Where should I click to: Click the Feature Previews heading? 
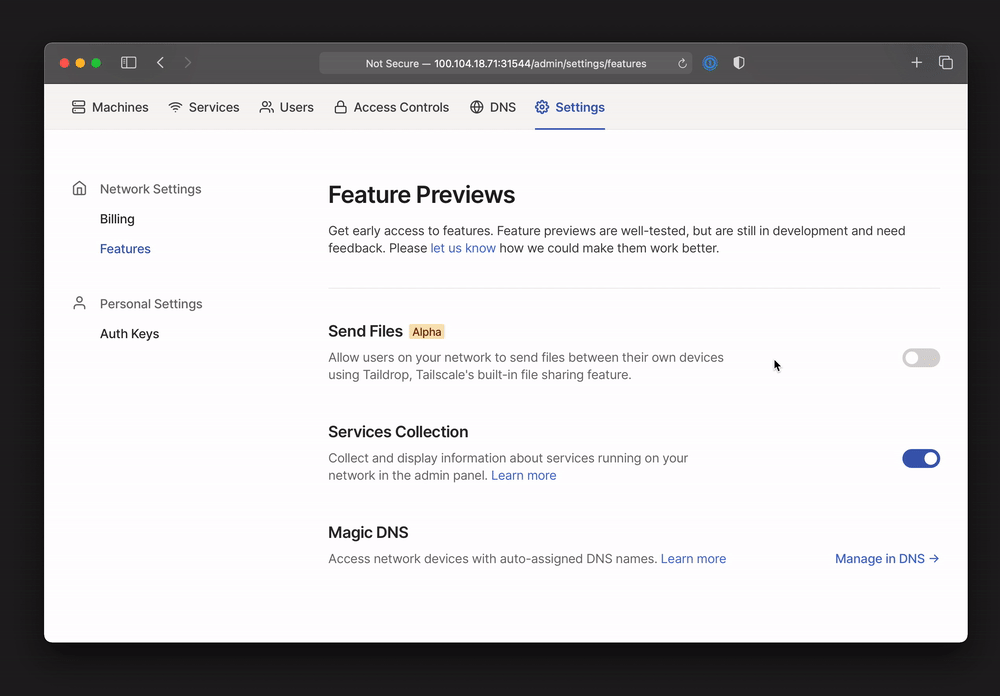click(422, 195)
